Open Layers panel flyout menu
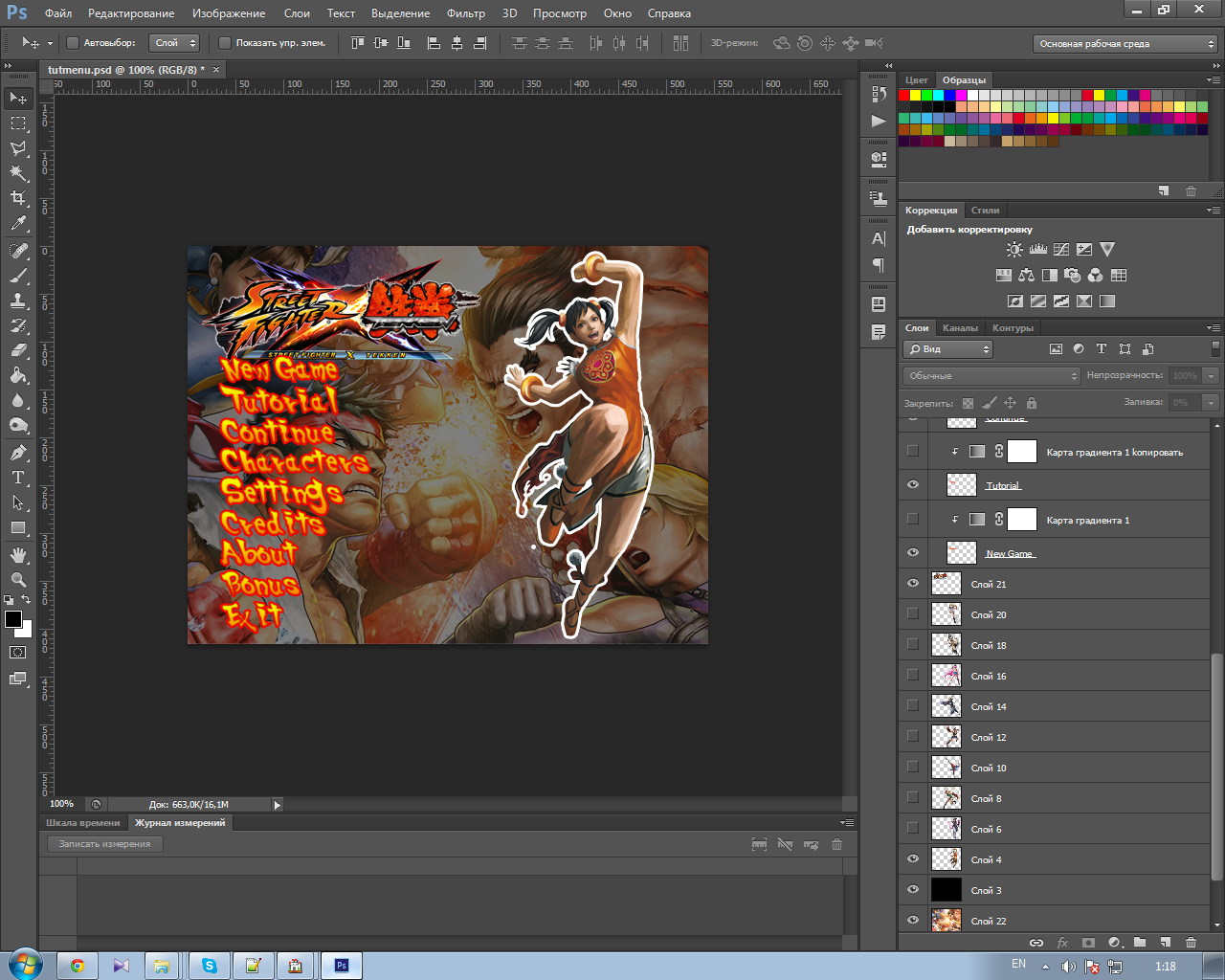Screen dimensions: 1225x980 (1214, 328)
